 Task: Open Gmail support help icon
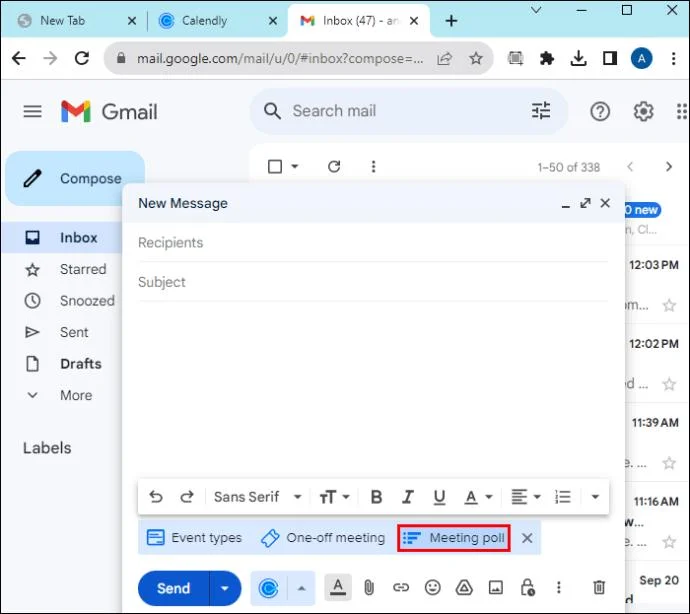pos(600,111)
